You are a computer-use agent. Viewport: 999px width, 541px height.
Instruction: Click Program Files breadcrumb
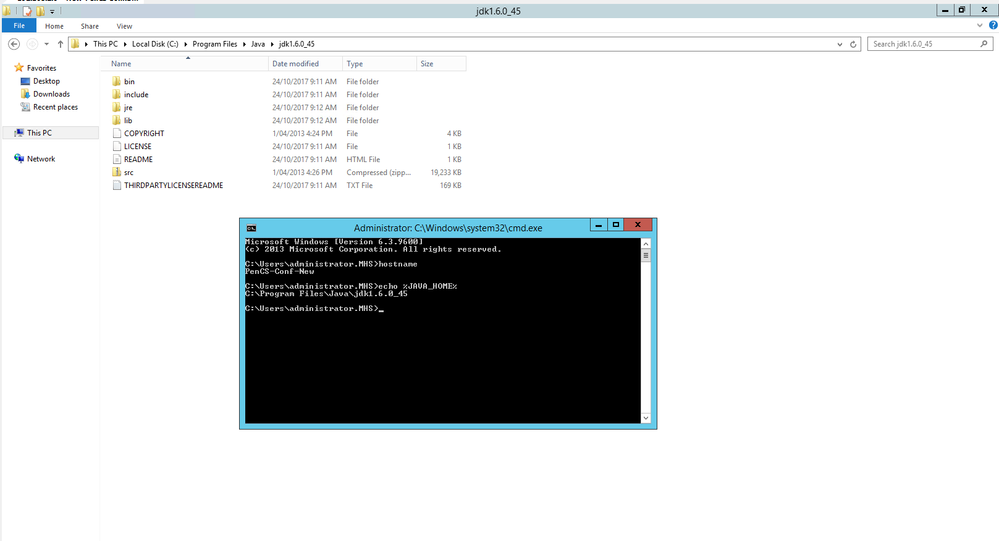coord(215,44)
